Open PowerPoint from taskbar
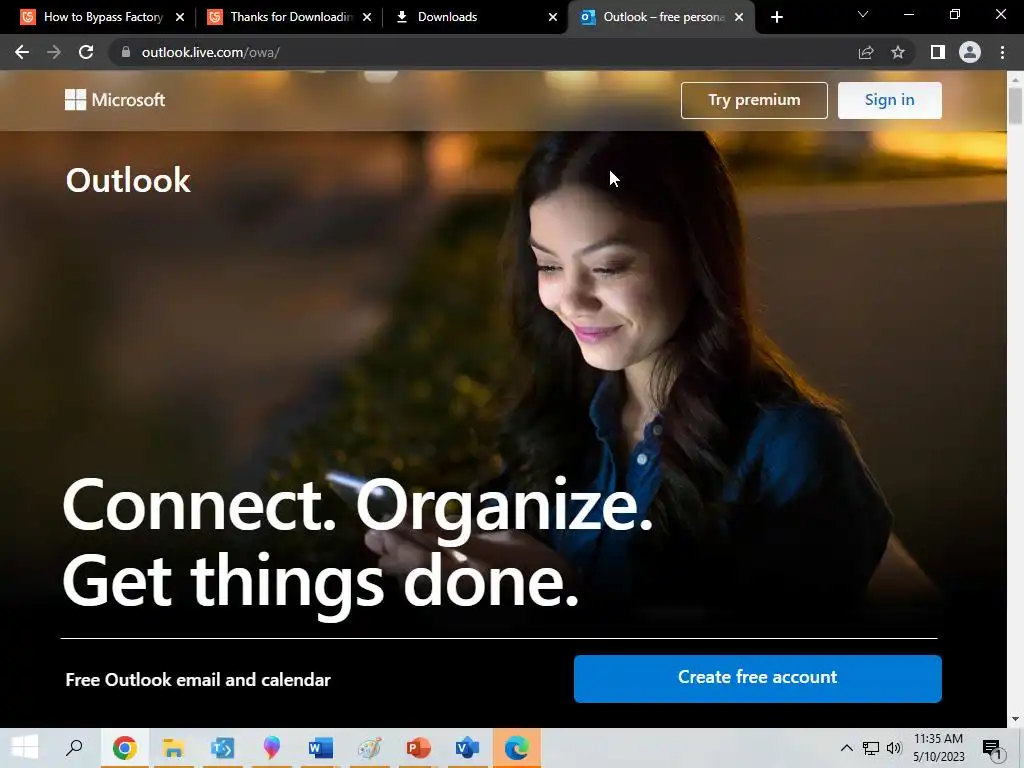This screenshot has width=1024, height=768. click(419, 748)
